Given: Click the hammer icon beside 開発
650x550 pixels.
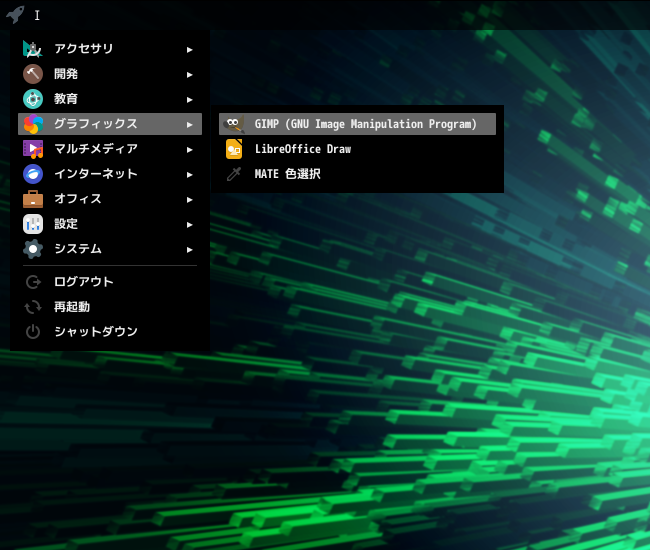Looking at the screenshot, I should click(33, 74).
